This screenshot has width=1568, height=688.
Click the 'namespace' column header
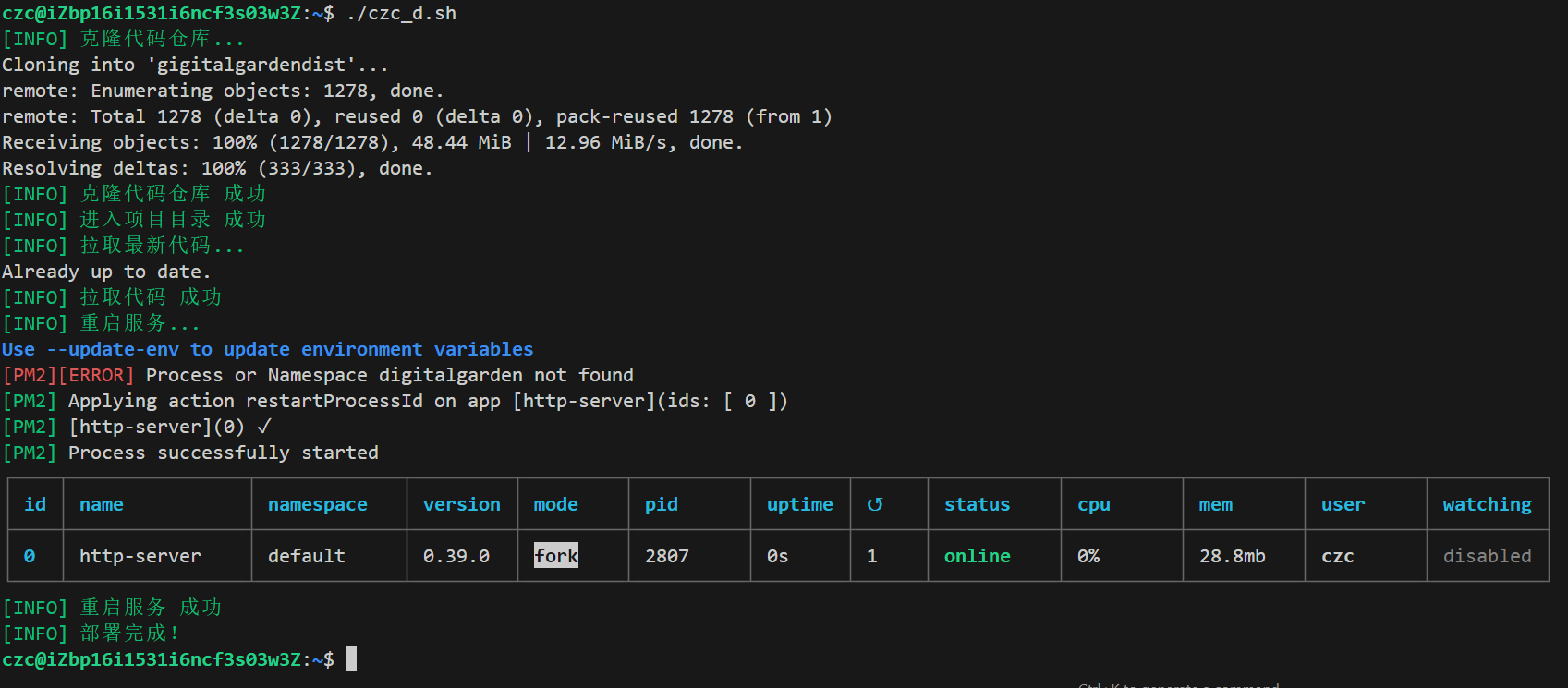click(x=318, y=504)
